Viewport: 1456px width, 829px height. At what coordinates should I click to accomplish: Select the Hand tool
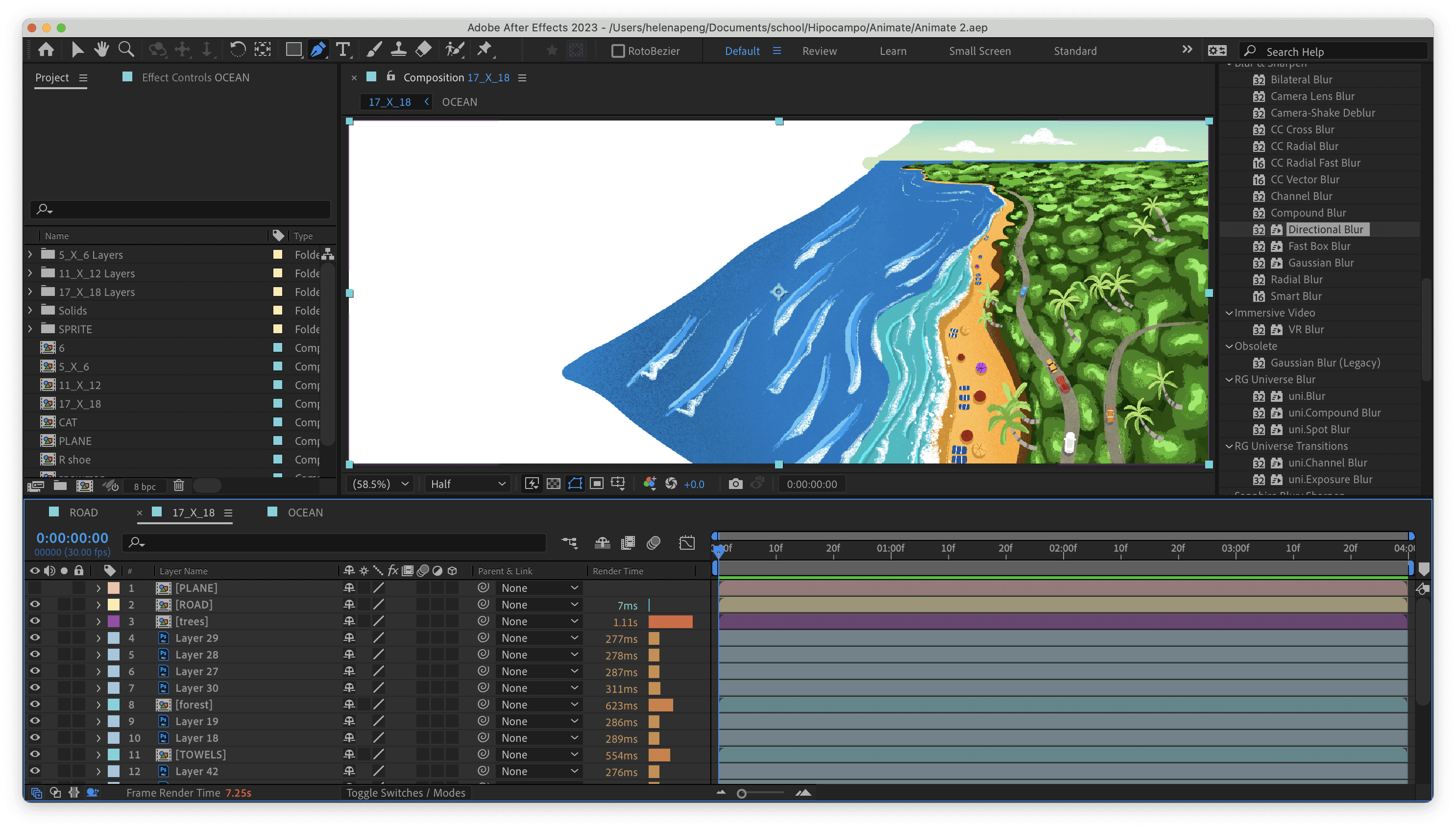coord(101,50)
